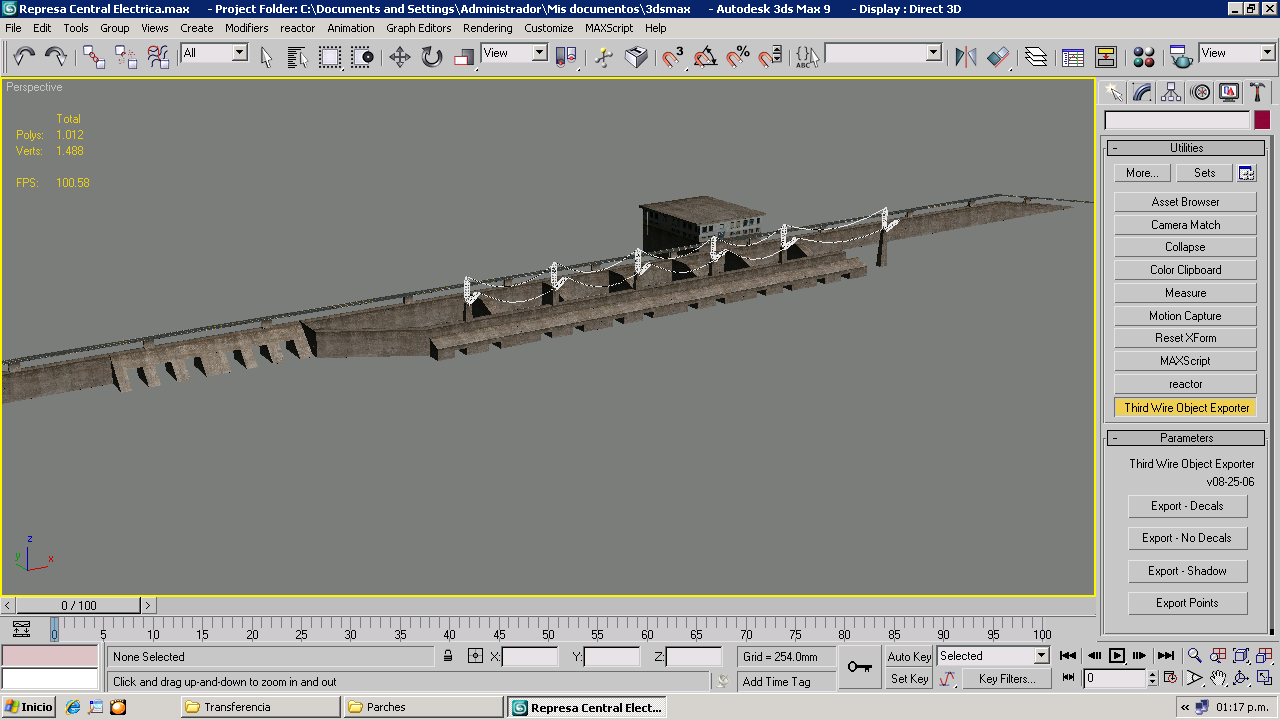Toggle Percent Snap icon

[x=738, y=57]
